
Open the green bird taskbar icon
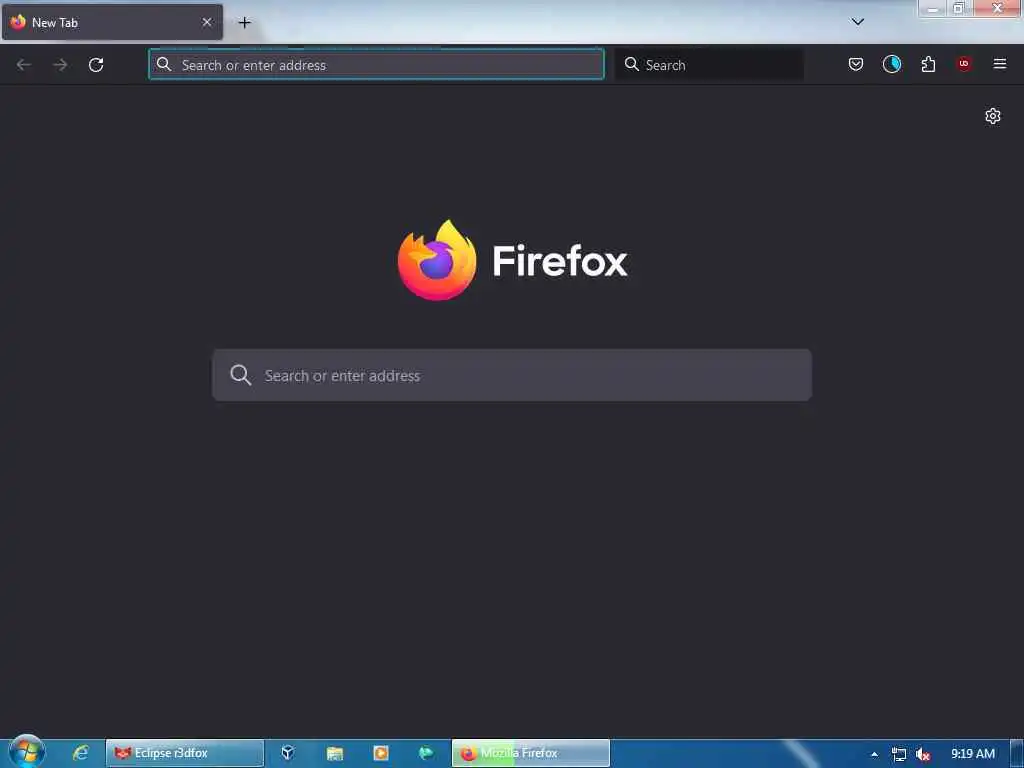(426, 753)
